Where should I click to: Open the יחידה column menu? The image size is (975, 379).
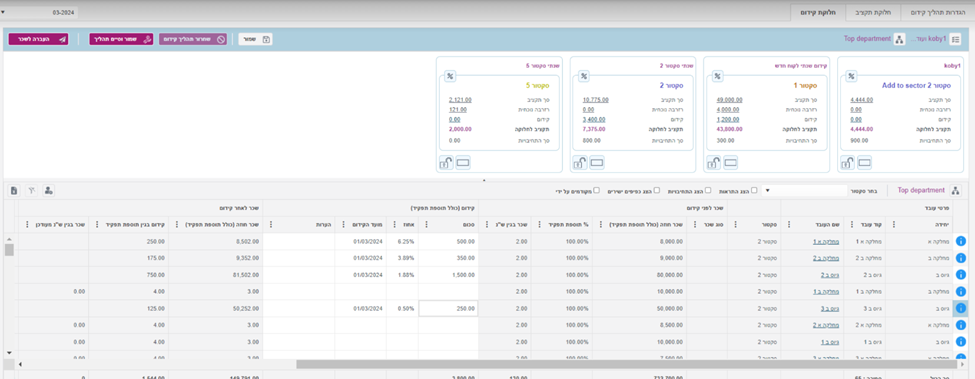tap(894, 224)
